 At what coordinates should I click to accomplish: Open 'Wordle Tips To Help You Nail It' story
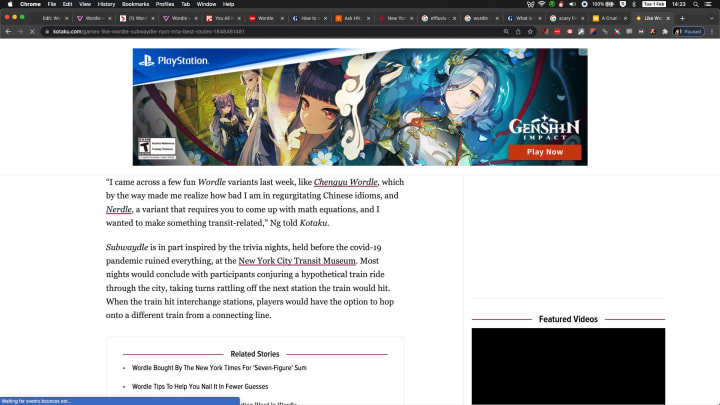point(200,387)
